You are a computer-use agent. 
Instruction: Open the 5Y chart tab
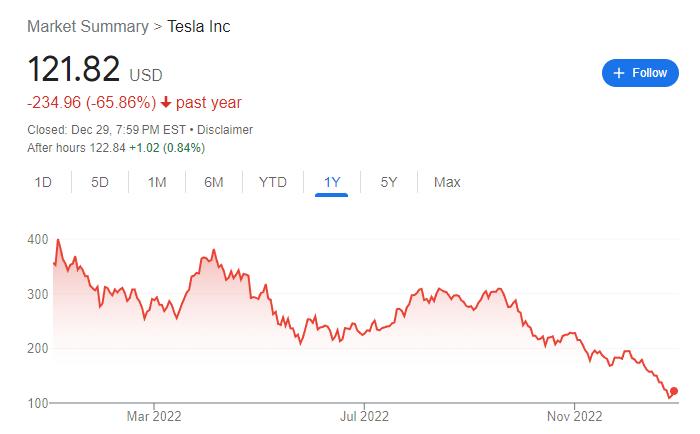389,182
